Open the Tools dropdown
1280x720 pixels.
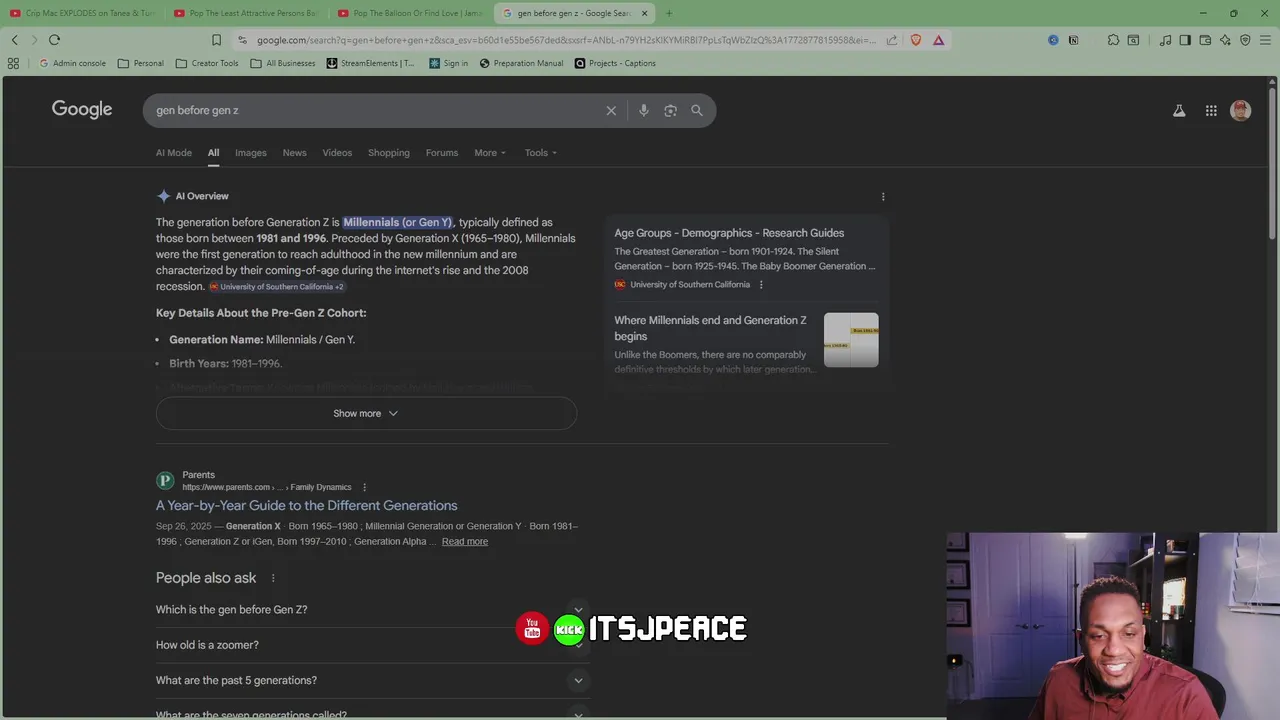[x=541, y=153]
